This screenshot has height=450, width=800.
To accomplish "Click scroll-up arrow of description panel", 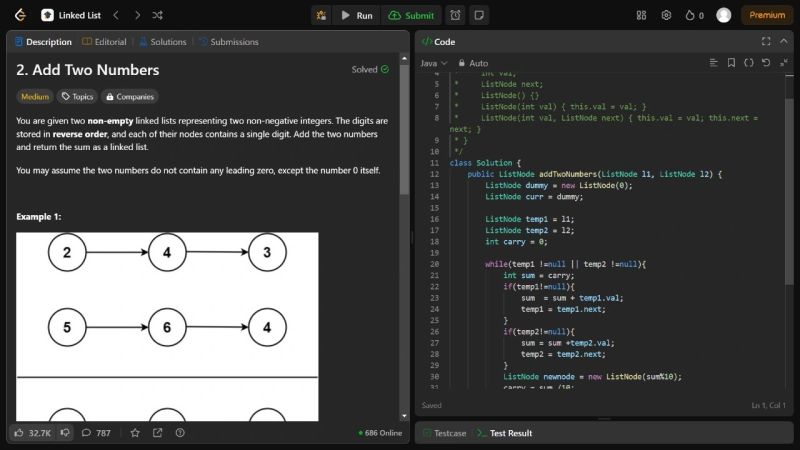I will coord(404,59).
